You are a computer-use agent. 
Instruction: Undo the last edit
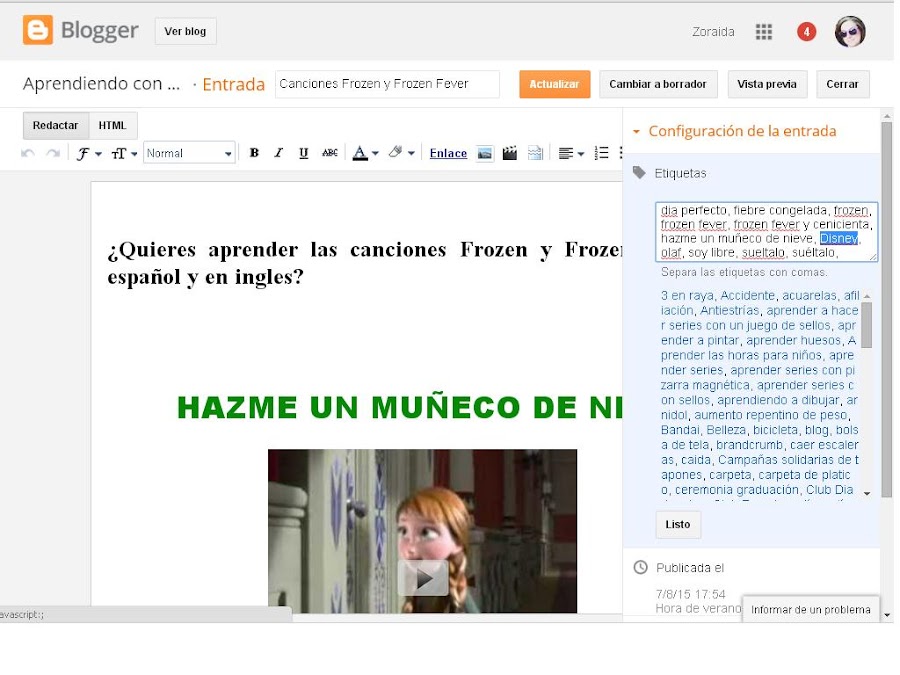(x=28, y=153)
